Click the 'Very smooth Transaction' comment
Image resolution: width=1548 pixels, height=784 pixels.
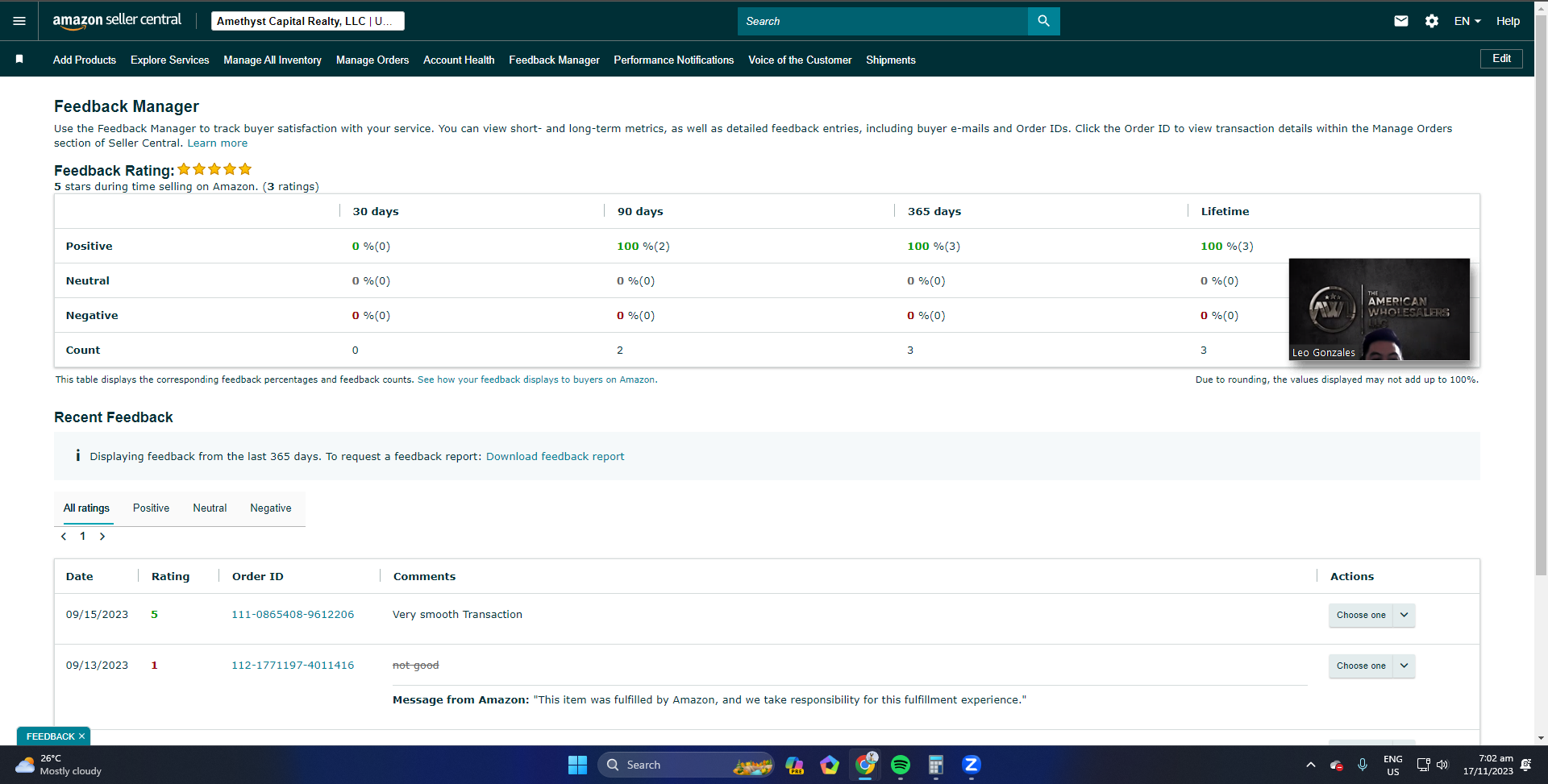pyautogui.click(x=457, y=615)
